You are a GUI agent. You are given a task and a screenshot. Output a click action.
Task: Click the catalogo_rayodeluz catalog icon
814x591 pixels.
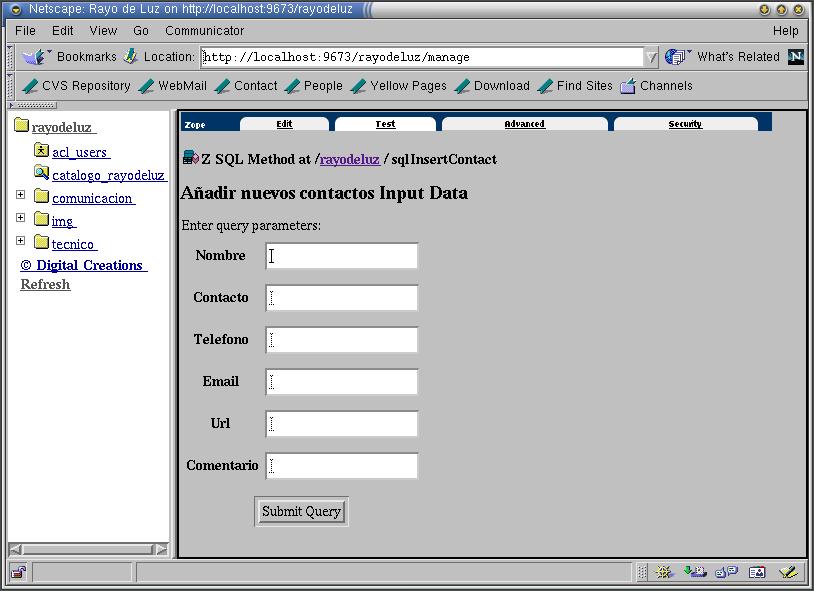[x=42, y=172]
